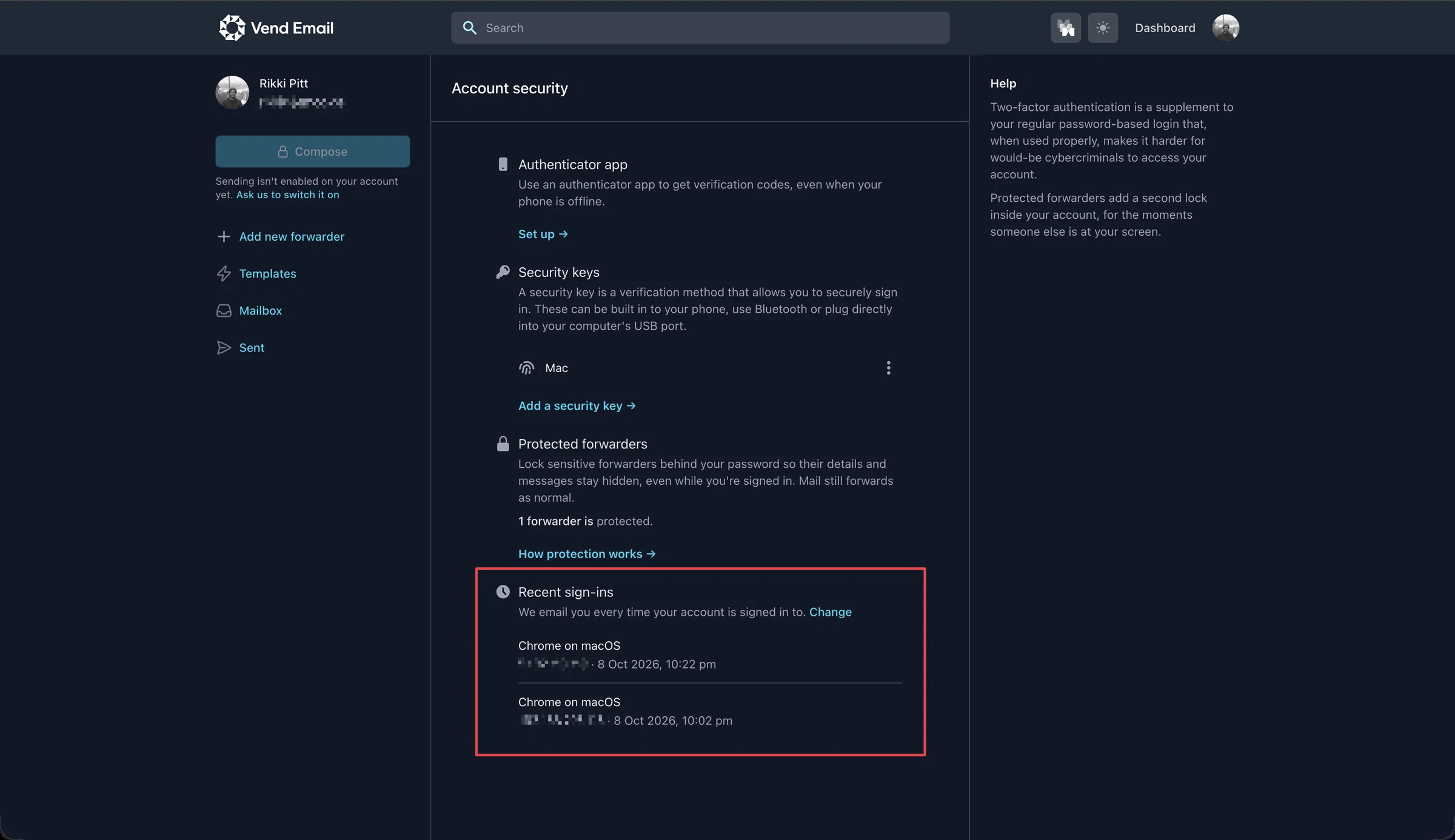Click the Rikki Pitt name
This screenshot has width=1455, height=840.
click(283, 84)
